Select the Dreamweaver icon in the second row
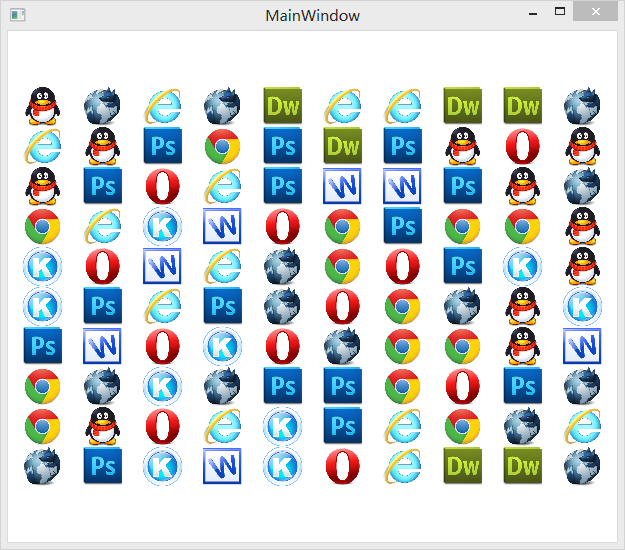 point(343,146)
